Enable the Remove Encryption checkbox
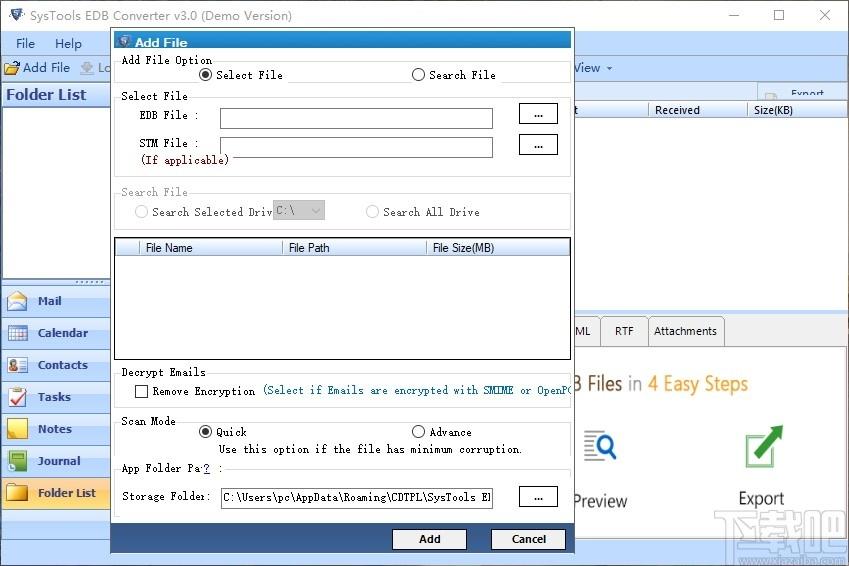Viewport: 849px width, 566px height. [x=141, y=391]
